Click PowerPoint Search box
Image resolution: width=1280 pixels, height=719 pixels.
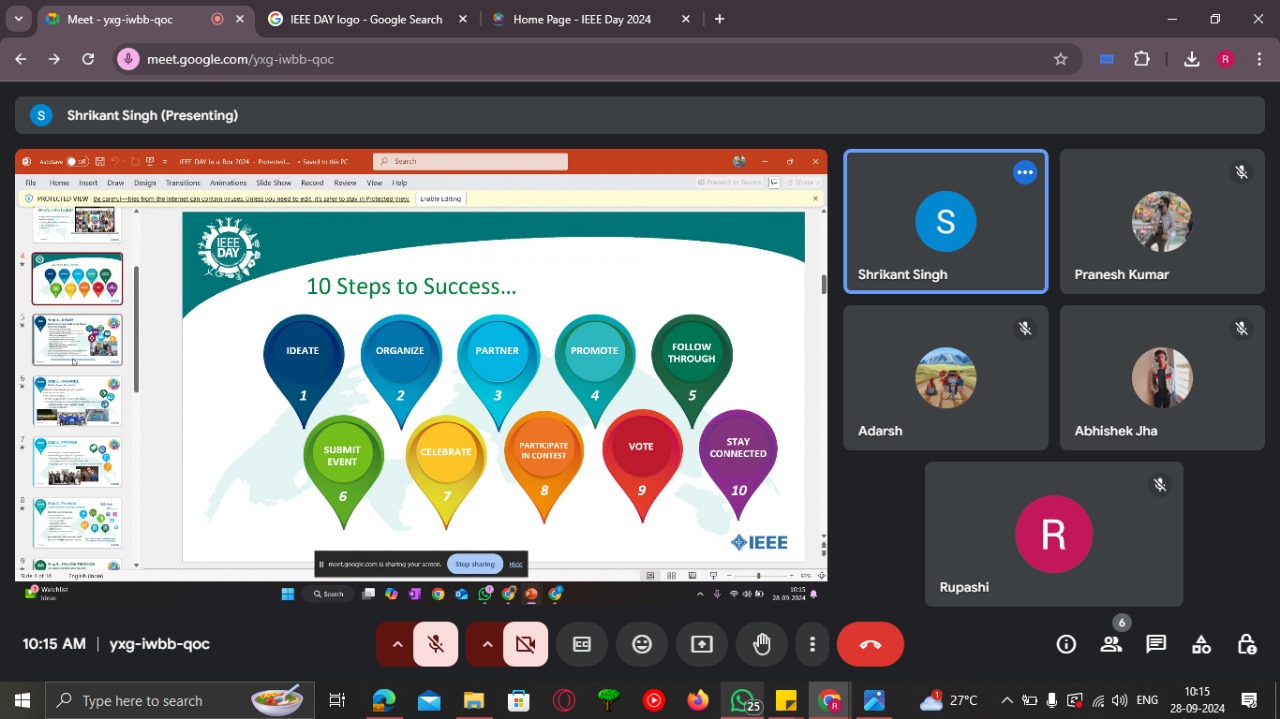pyautogui.click(x=470, y=161)
